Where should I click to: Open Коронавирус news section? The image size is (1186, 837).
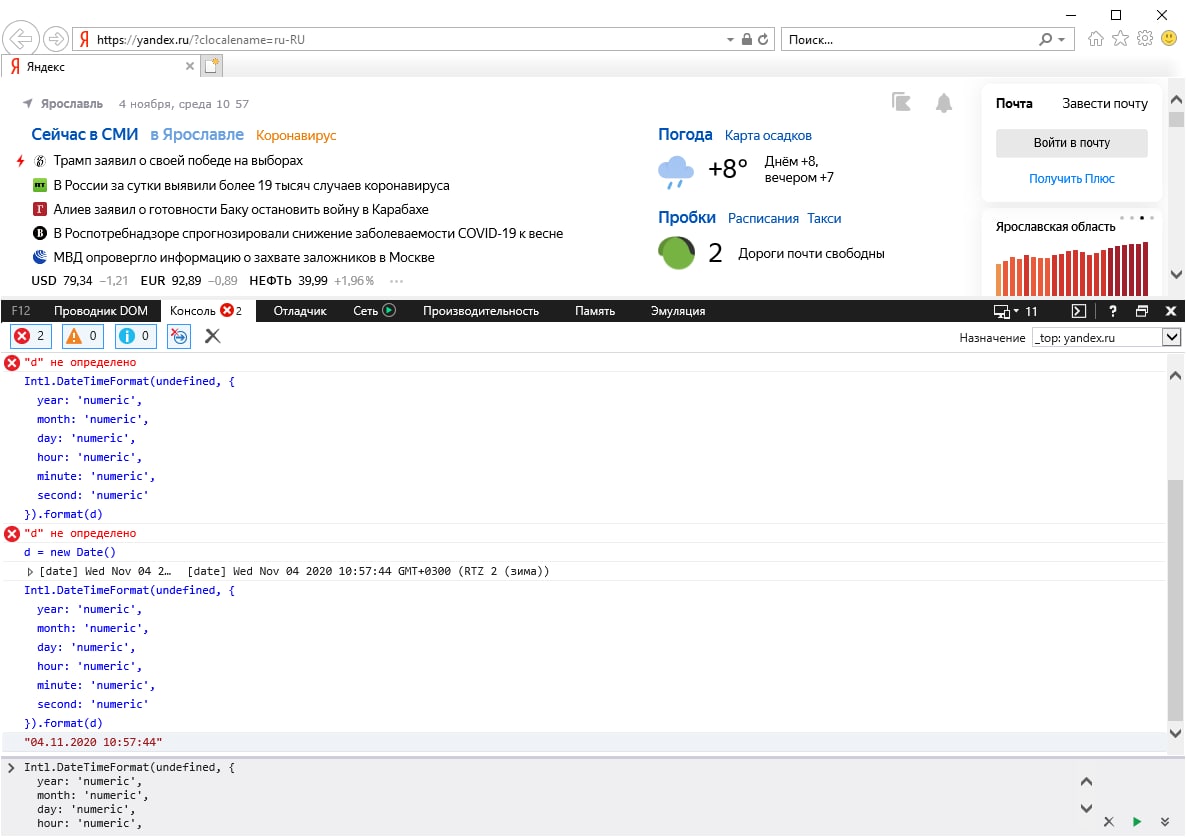coord(296,135)
